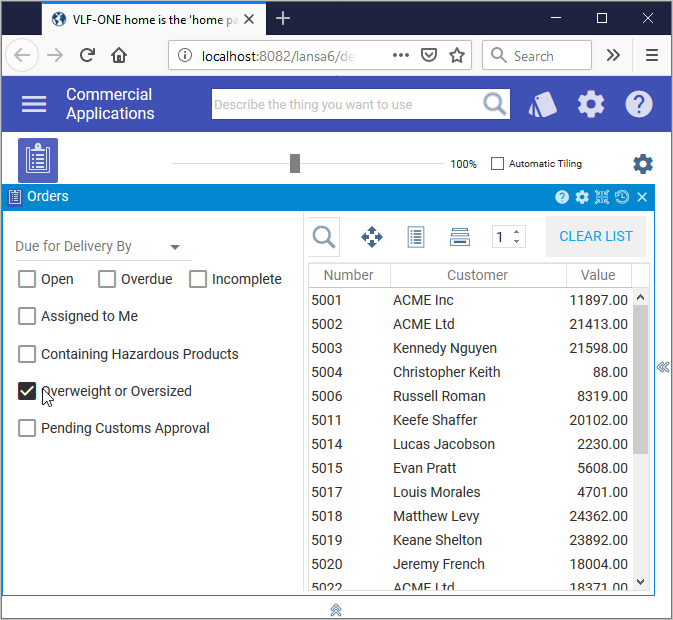This screenshot has width=673, height=620.
Task: Open the settings gear in blue header
Action: click(591, 104)
